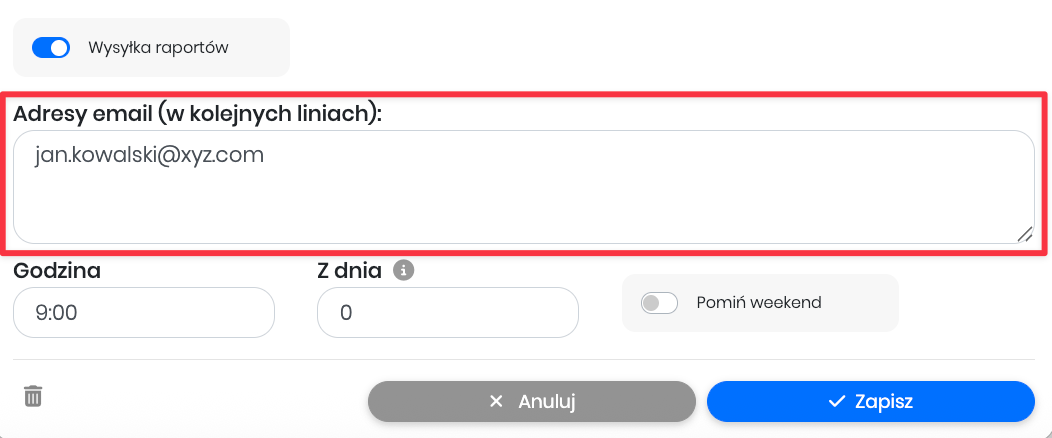Click the Pomiń weekend label text
Viewport: 1052px width, 438px height.
click(759, 302)
